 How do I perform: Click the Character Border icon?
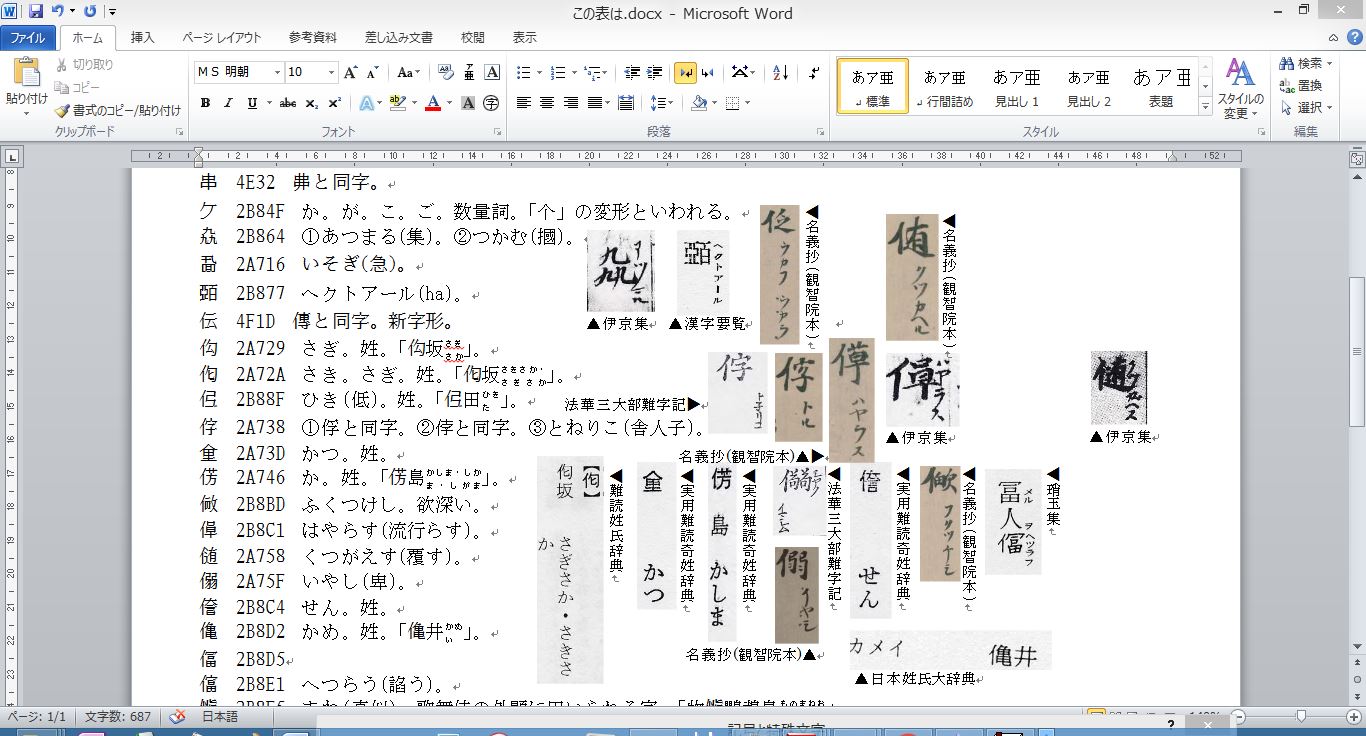(x=491, y=72)
